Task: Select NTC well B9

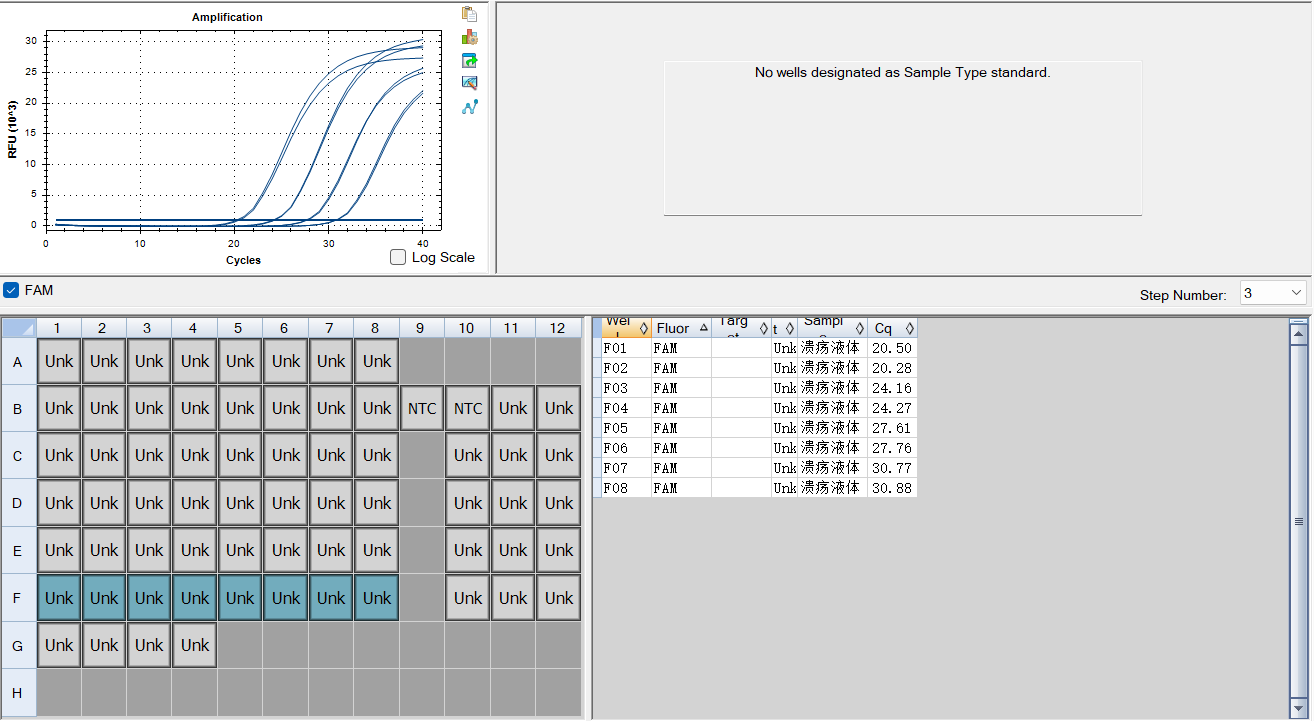Action: (422, 408)
